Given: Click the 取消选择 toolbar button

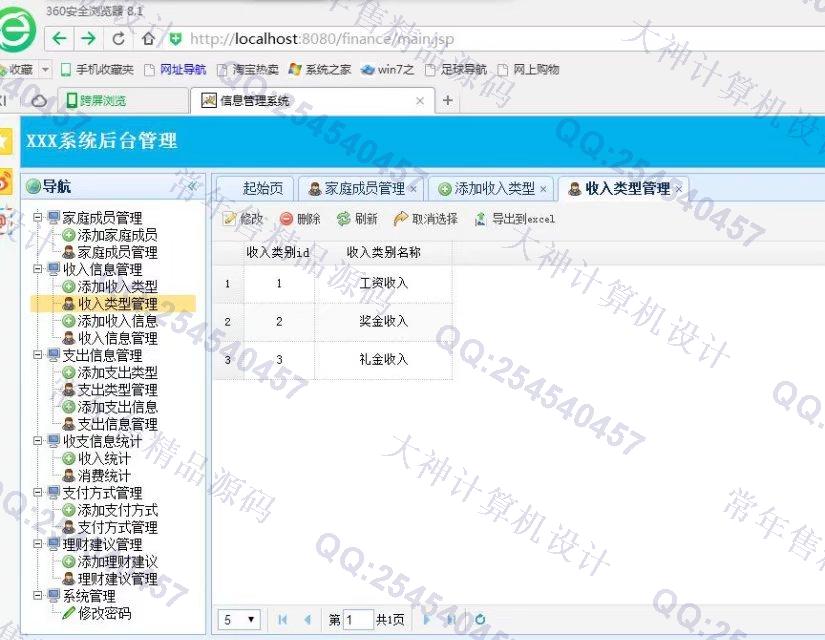Looking at the screenshot, I should [426, 218].
